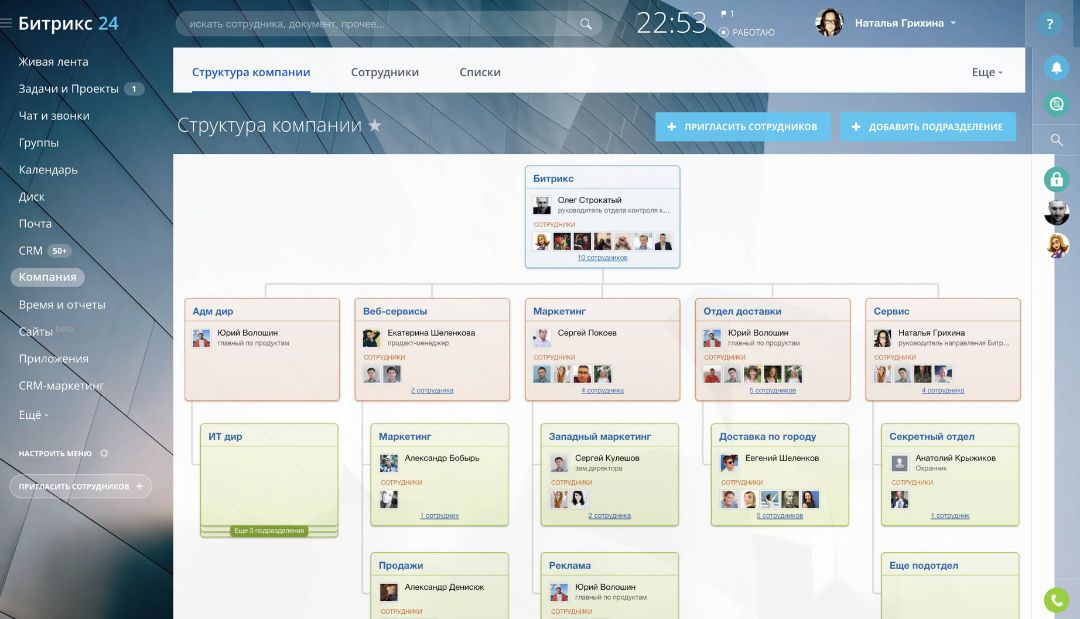Open Доставка по городу department title
The height and width of the screenshot is (619, 1080).
click(767, 437)
